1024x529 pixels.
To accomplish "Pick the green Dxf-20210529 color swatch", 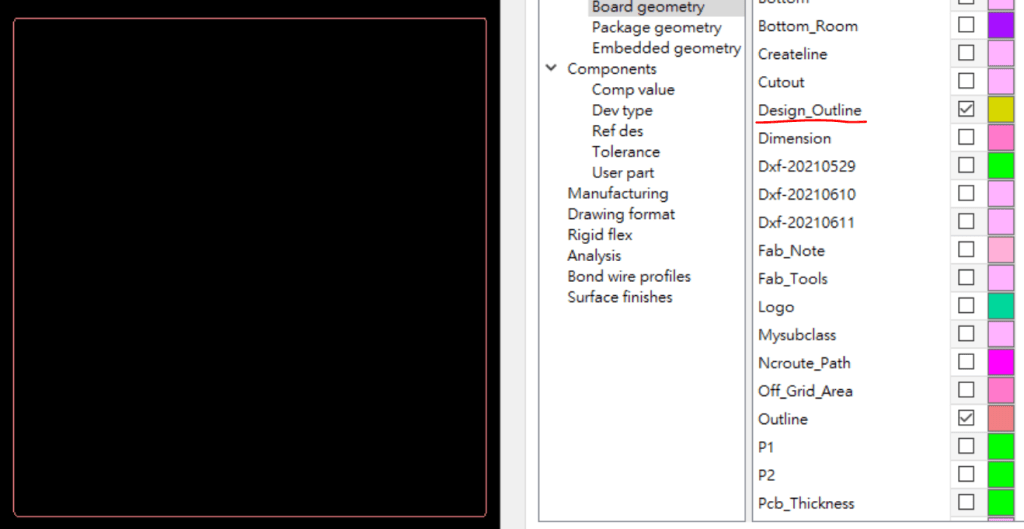I will [1000, 165].
